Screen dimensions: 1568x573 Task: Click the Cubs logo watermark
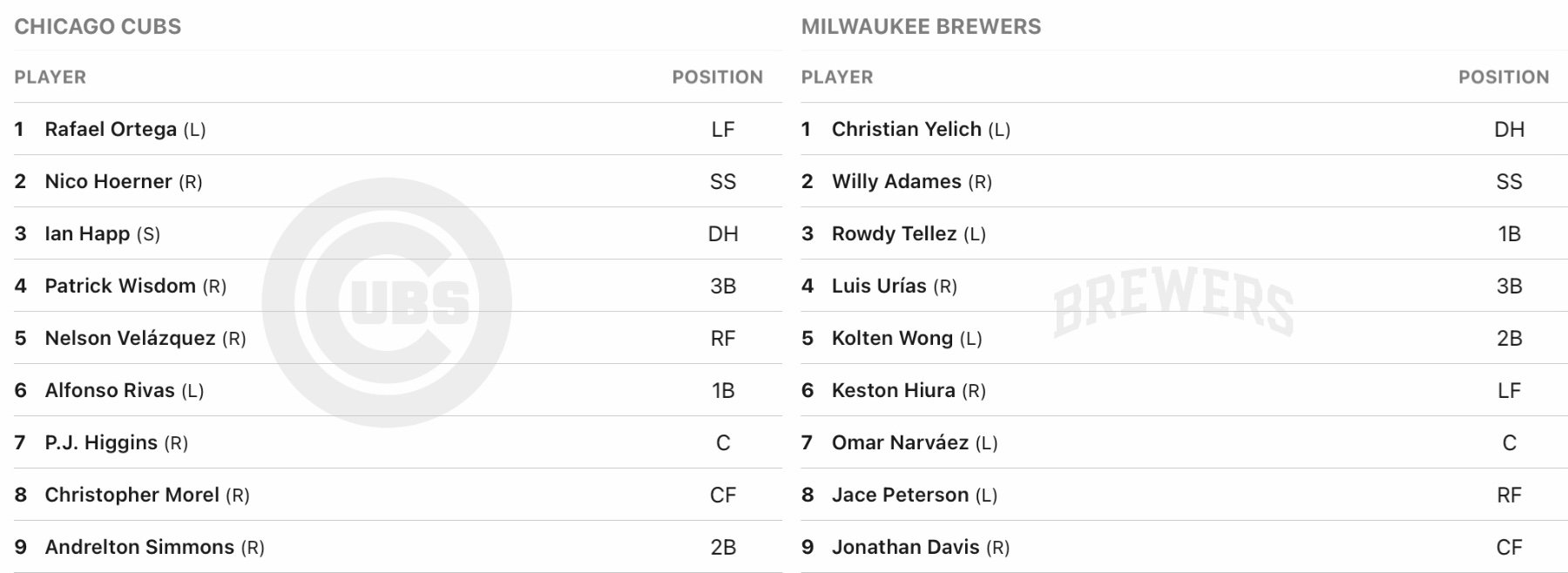387,302
